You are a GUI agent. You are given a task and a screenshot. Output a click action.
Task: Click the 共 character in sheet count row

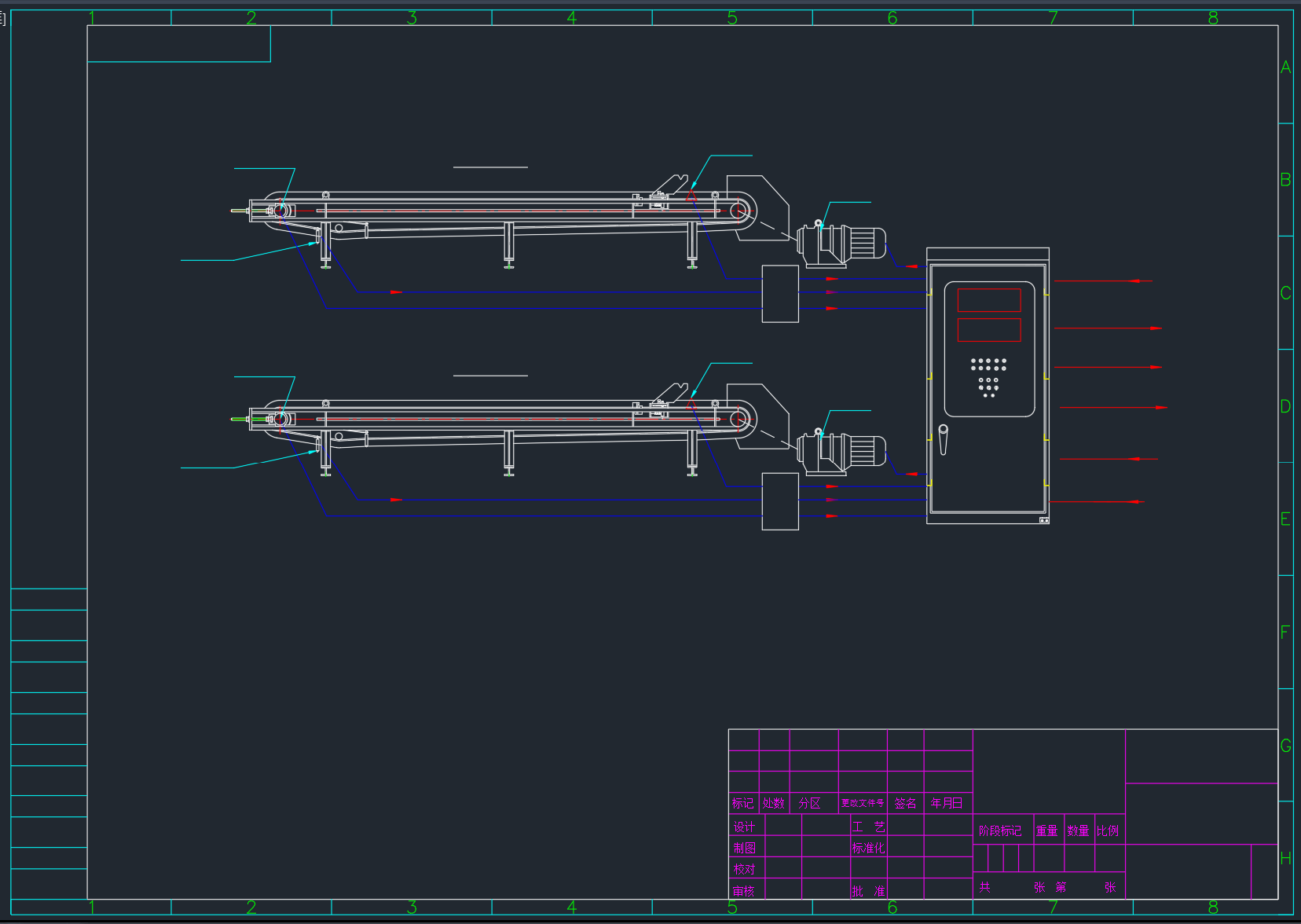coord(984,887)
